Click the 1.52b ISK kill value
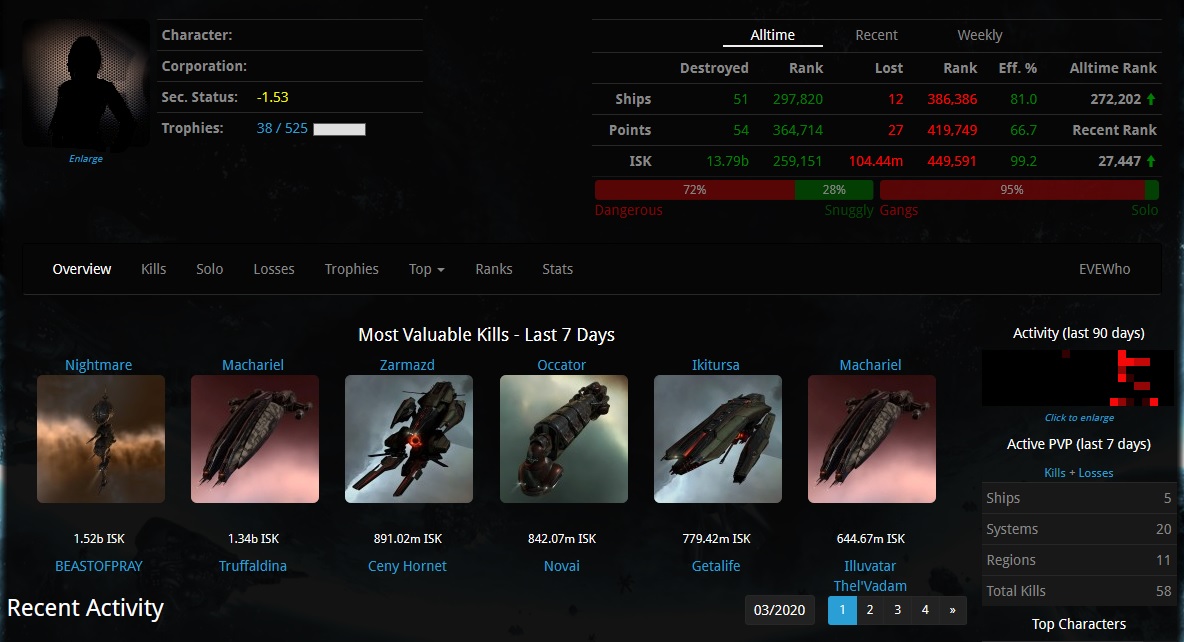This screenshot has width=1184, height=642. (x=99, y=539)
